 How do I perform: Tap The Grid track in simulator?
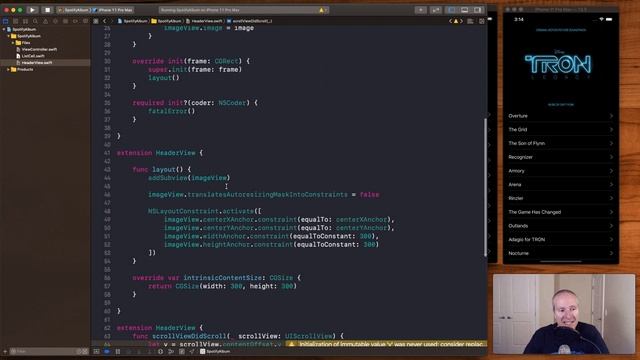(560, 129)
